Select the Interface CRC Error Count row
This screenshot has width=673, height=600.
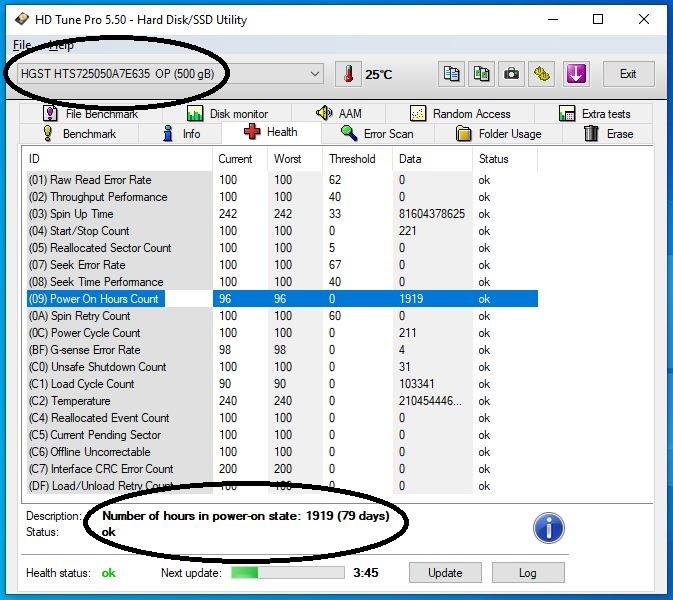282,469
